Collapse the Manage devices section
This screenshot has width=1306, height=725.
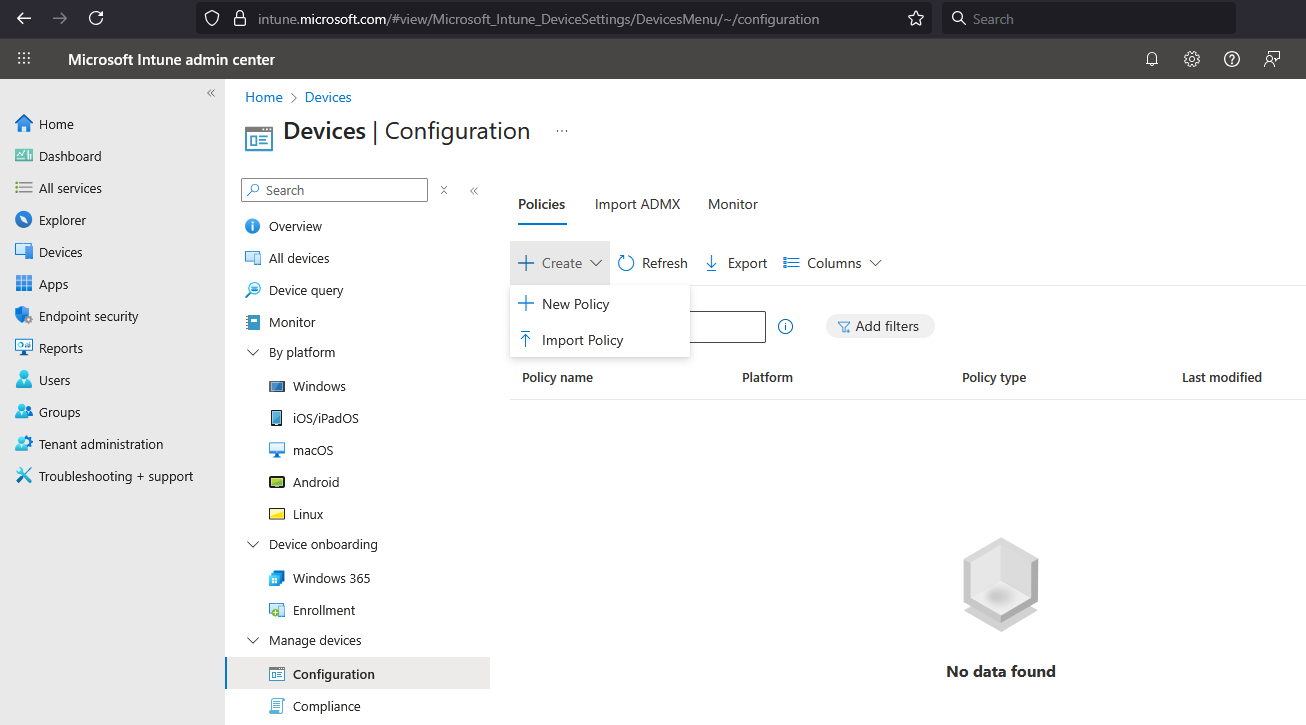[x=253, y=640]
